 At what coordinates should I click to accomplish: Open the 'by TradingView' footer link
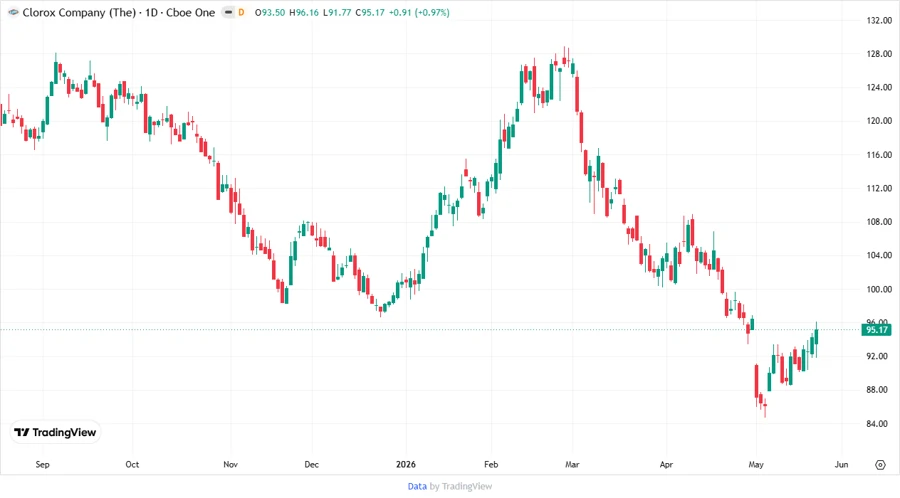click(461, 487)
